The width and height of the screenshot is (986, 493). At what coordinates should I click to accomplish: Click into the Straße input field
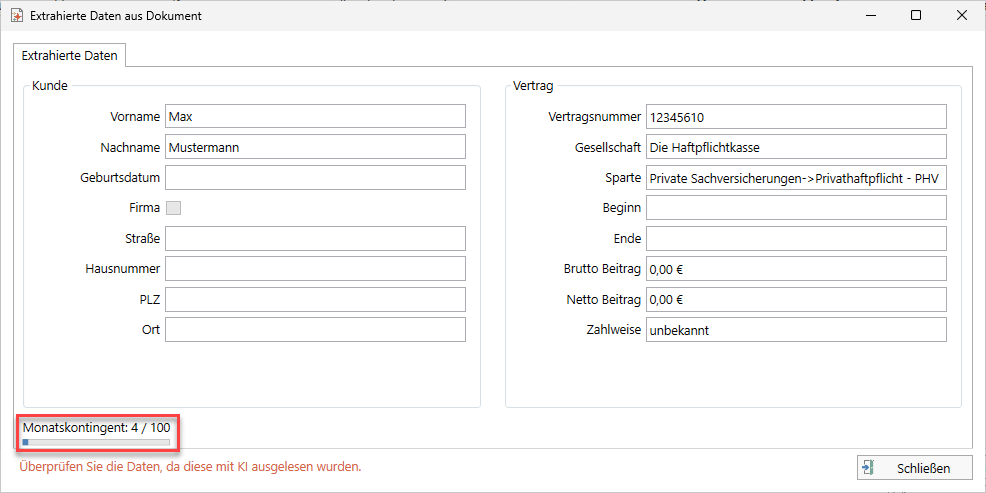coord(315,239)
